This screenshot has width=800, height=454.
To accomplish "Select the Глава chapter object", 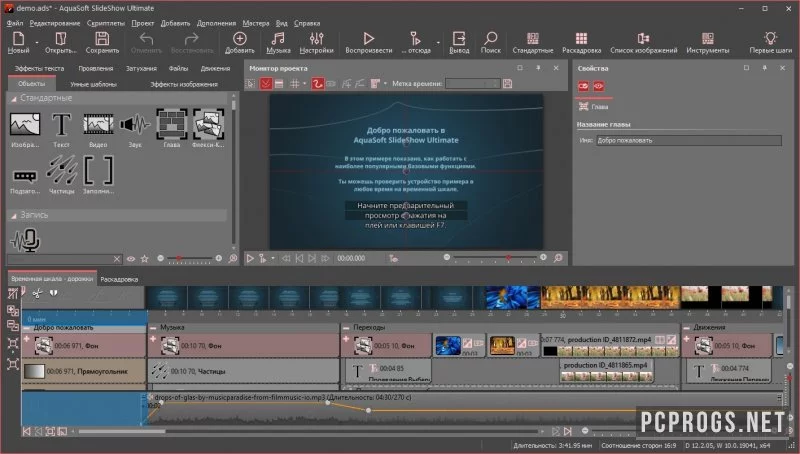I will pos(171,124).
